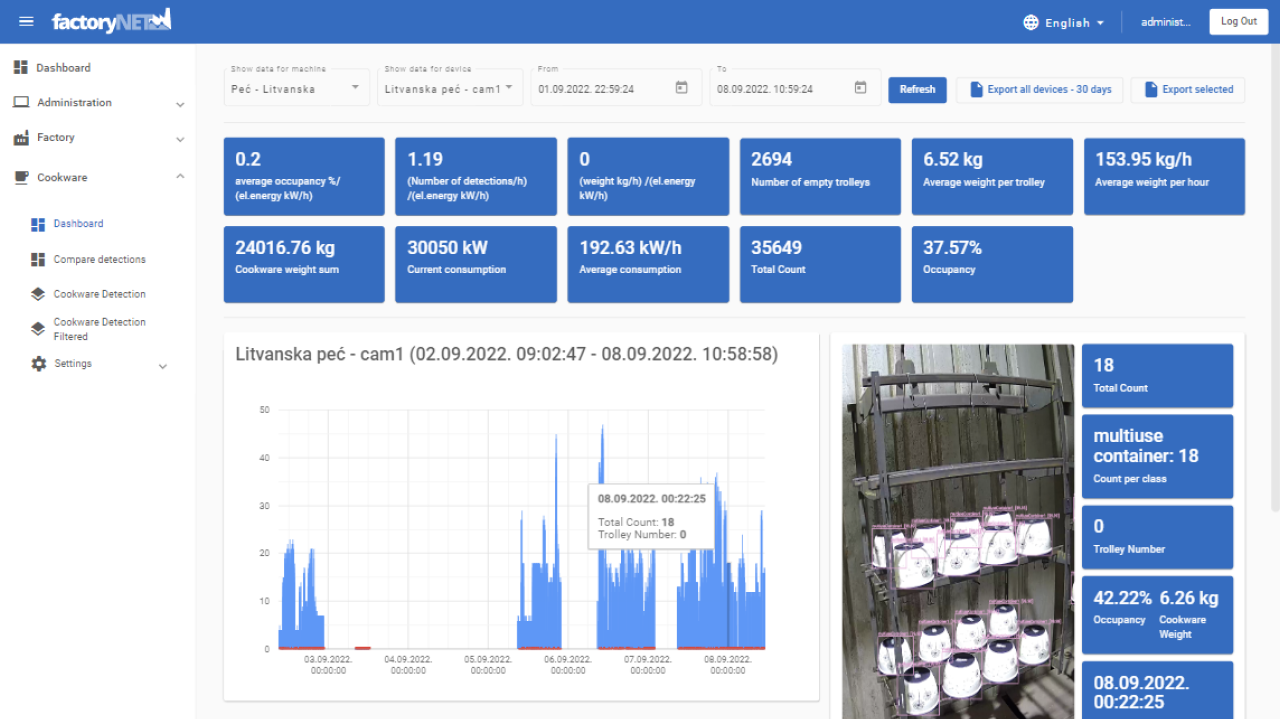Collapse the Cookware section chevron

click(x=180, y=176)
